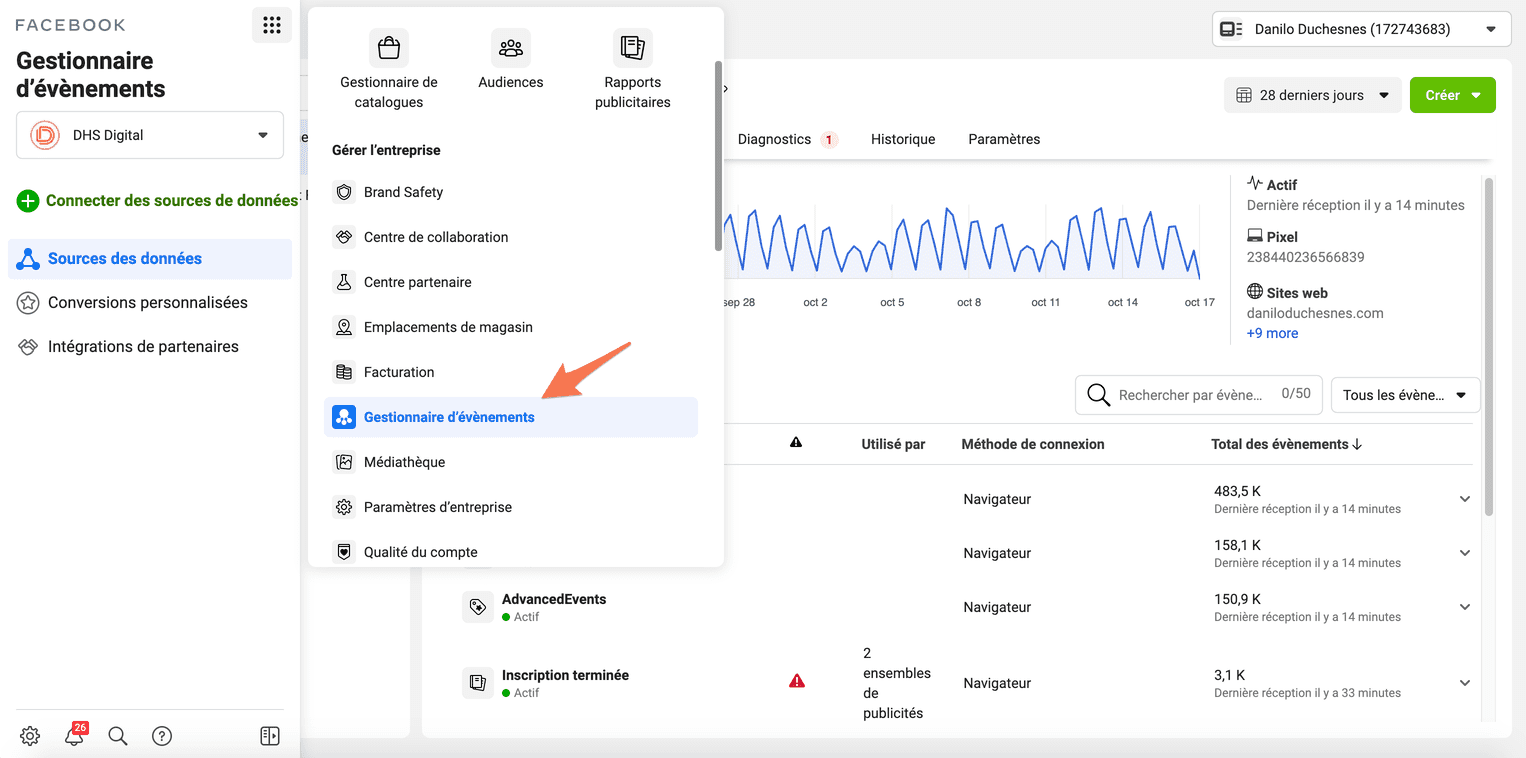Click the Emplacements de magasin pin icon

[x=344, y=327]
